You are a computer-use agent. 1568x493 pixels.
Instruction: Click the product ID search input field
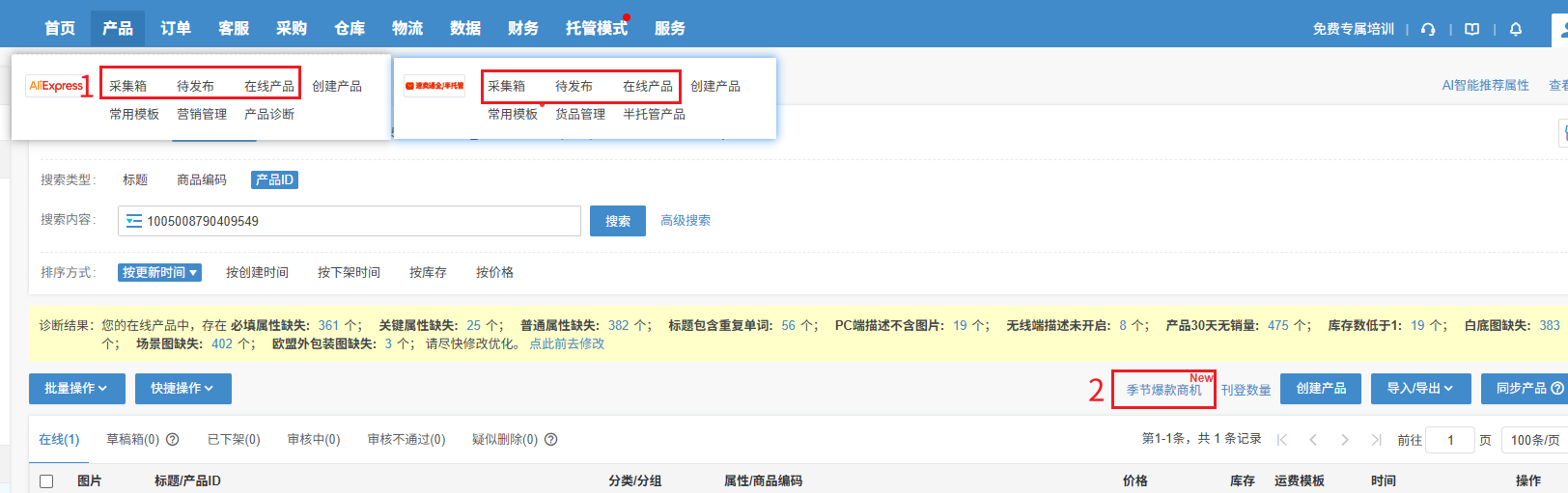(357, 221)
